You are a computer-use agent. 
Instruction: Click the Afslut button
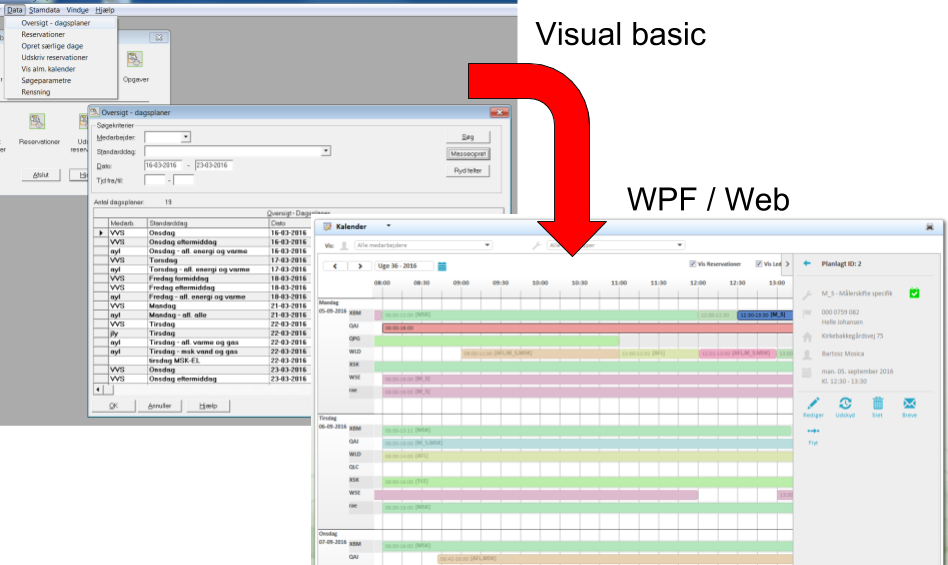click(41, 175)
